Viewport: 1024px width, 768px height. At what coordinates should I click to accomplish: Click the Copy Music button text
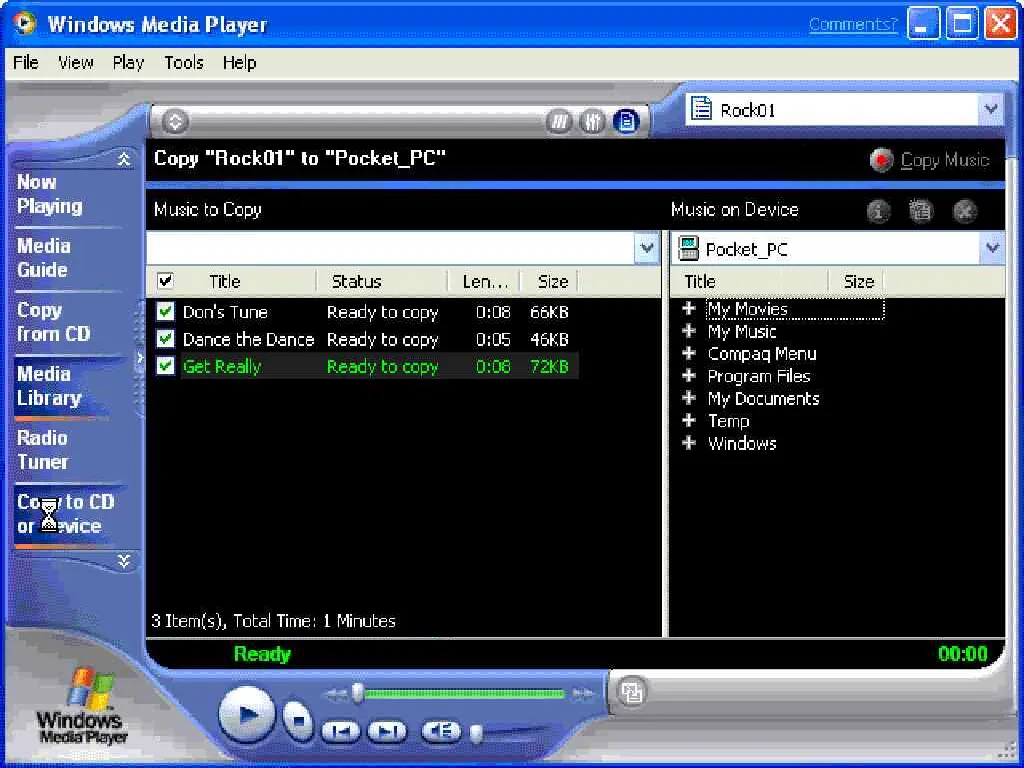pos(945,160)
